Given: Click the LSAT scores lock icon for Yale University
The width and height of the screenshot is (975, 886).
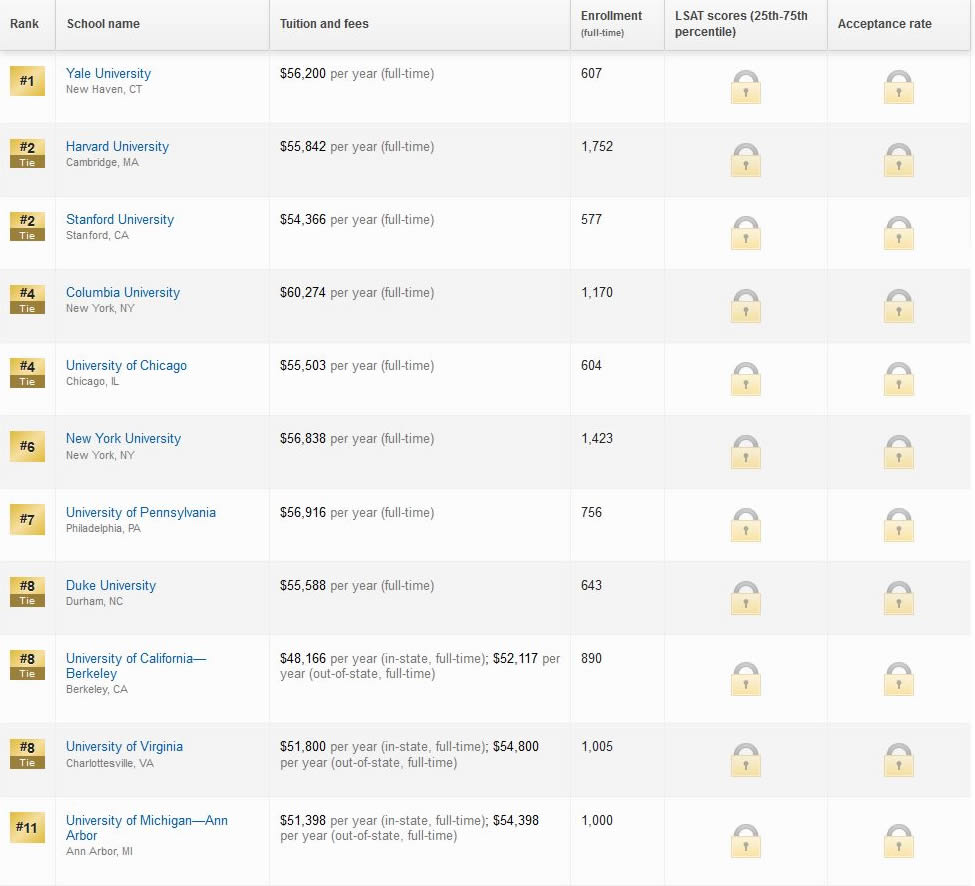Looking at the screenshot, I should pyautogui.click(x=745, y=88).
